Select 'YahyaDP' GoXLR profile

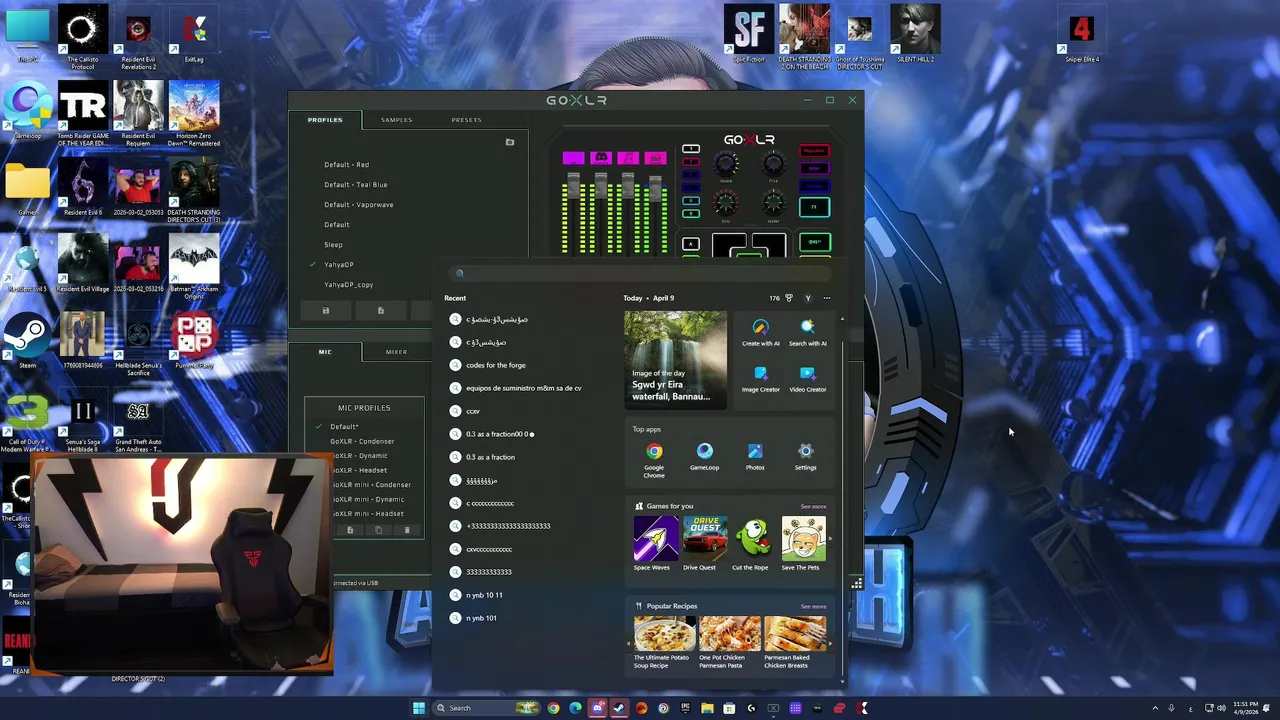click(x=338, y=265)
